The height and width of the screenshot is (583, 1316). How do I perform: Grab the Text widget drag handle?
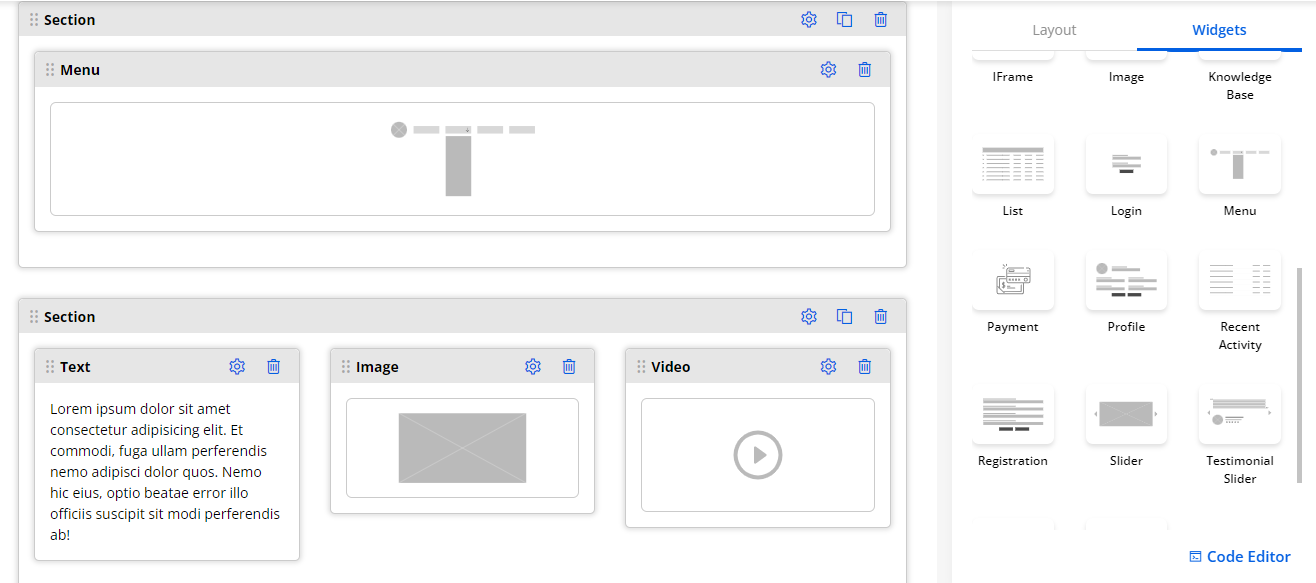tap(50, 367)
